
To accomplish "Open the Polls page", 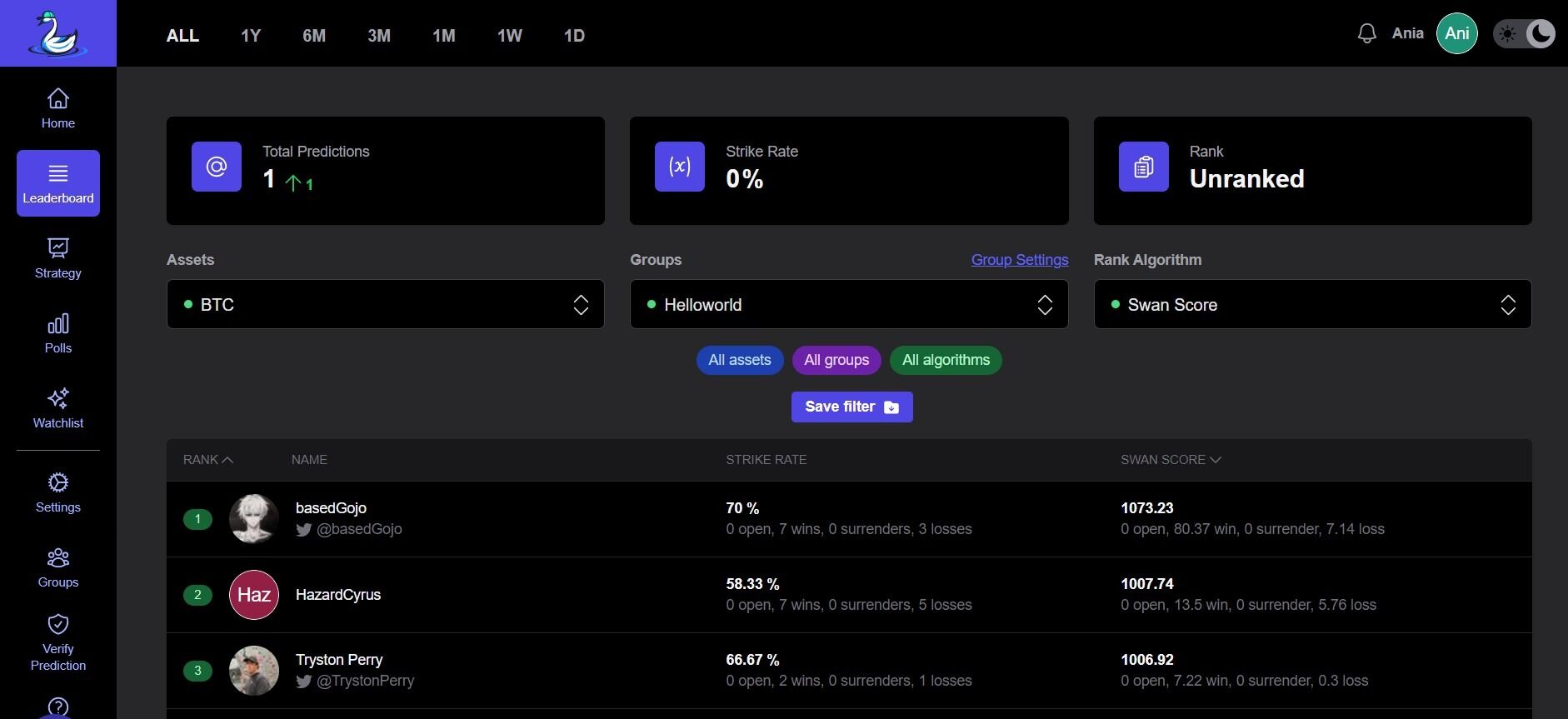I will [x=58, y=333].
